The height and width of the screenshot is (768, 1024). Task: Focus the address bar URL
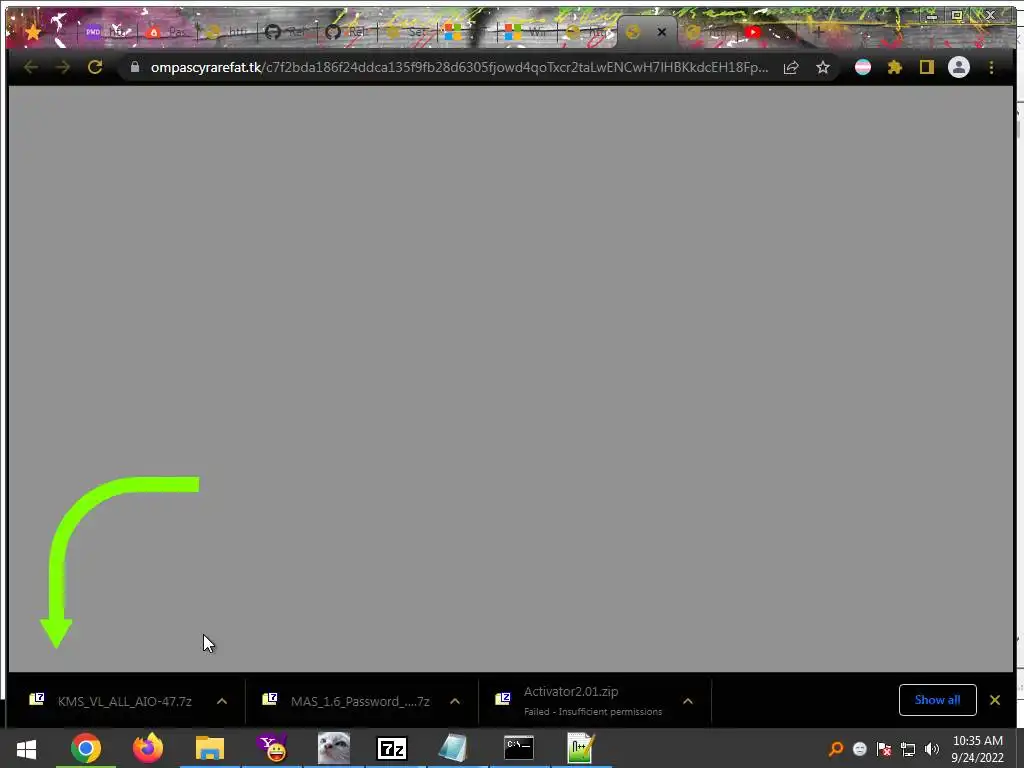(x=459, y=67)
